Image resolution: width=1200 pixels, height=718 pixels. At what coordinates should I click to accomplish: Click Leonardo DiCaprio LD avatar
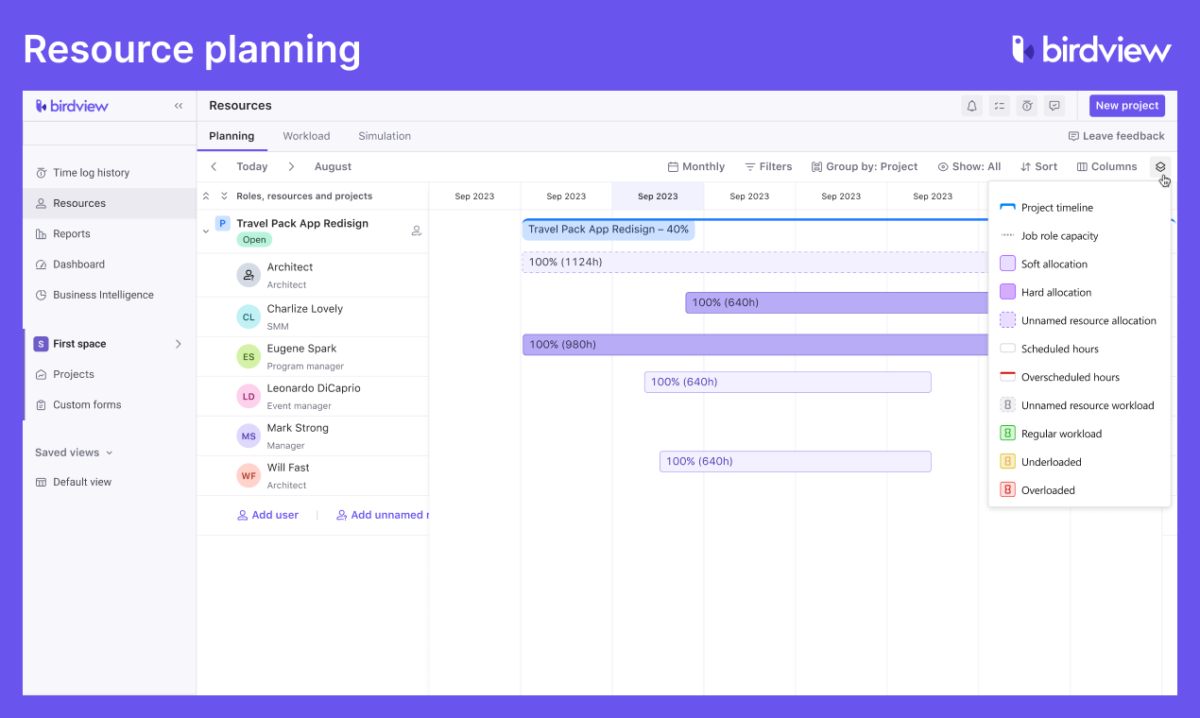[x=248, y=396]
